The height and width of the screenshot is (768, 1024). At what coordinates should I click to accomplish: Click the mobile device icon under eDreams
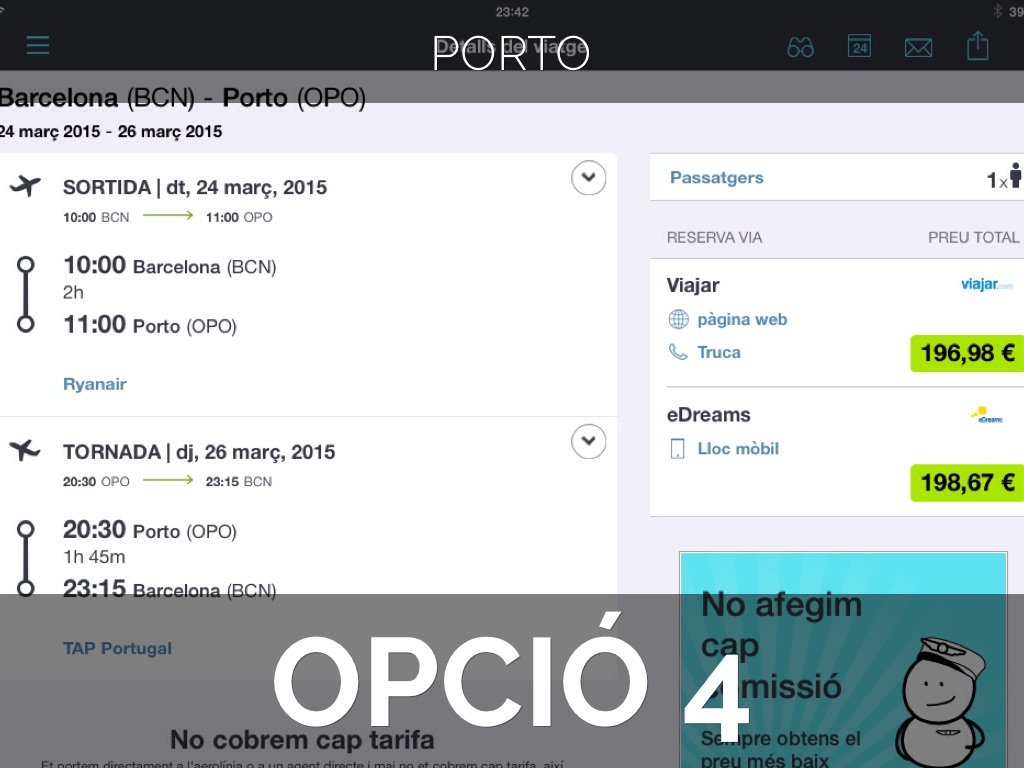(678, 448)
